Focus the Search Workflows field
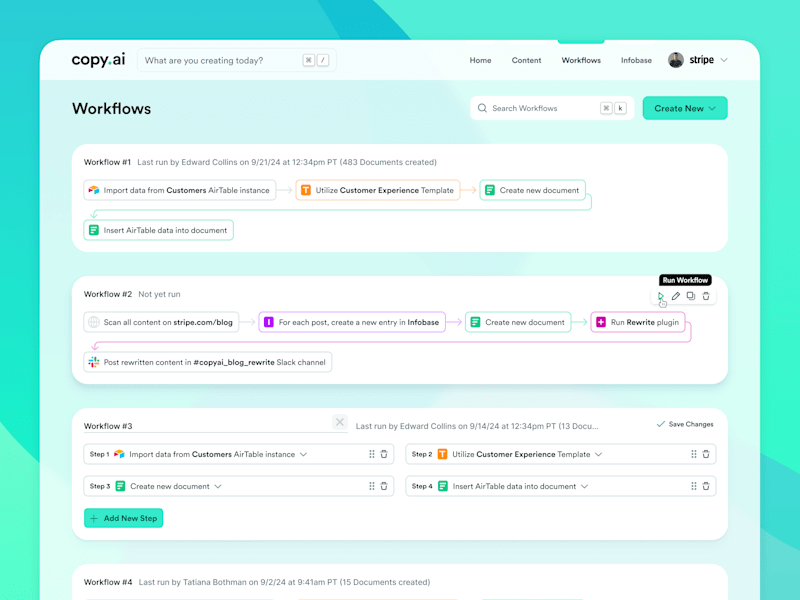The height and width of the screenshot is (600, 800). [552, 108]
